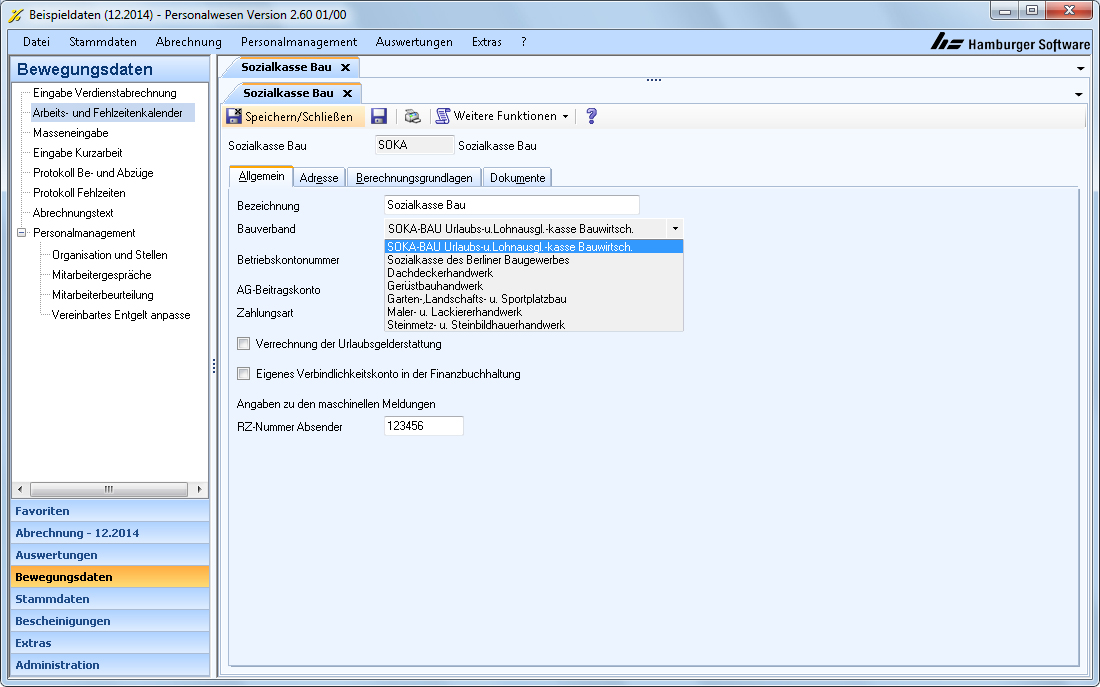Open the Extras navigation section
The height and width of the screenshot is (687, 1100).
[x=110, y=643]
